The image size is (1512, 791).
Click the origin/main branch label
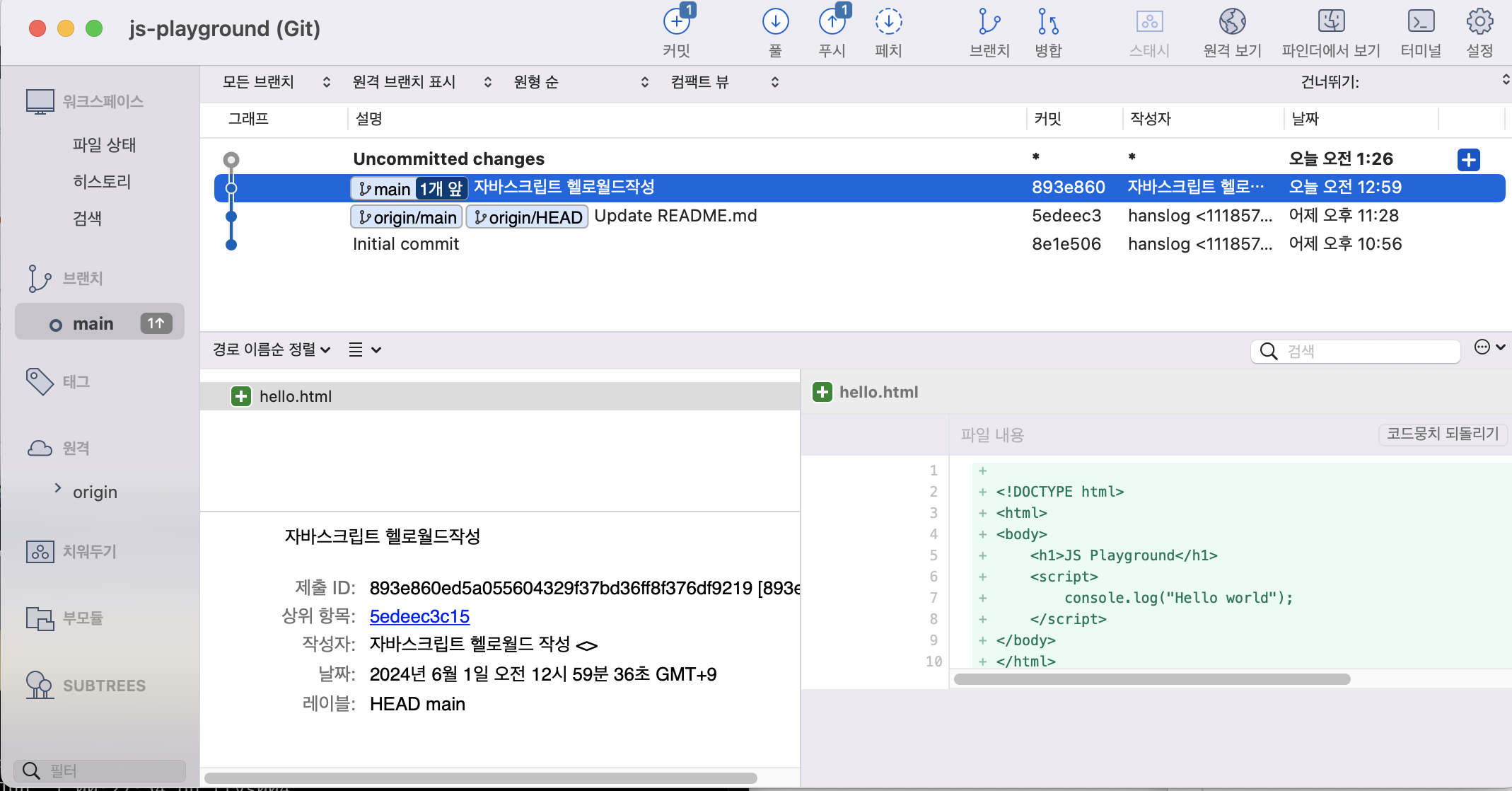[x=407, y=217]
